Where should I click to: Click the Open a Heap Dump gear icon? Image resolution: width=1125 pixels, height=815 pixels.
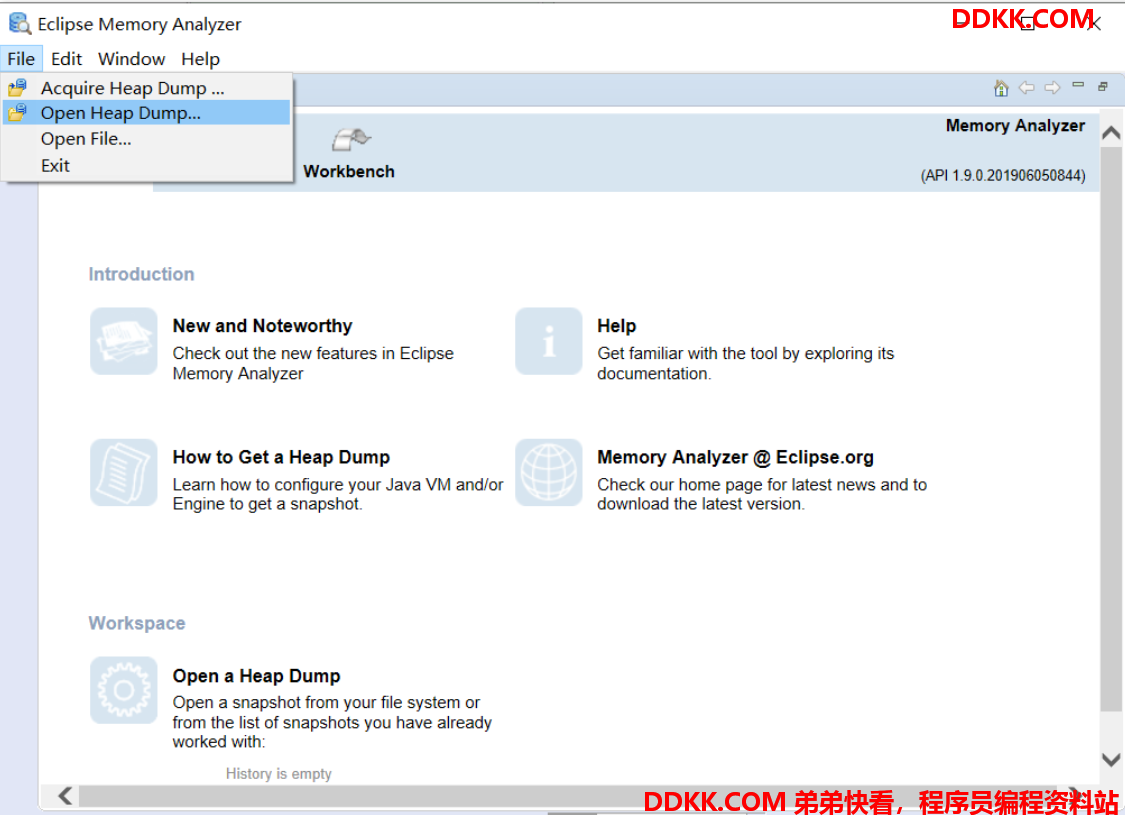123,690
